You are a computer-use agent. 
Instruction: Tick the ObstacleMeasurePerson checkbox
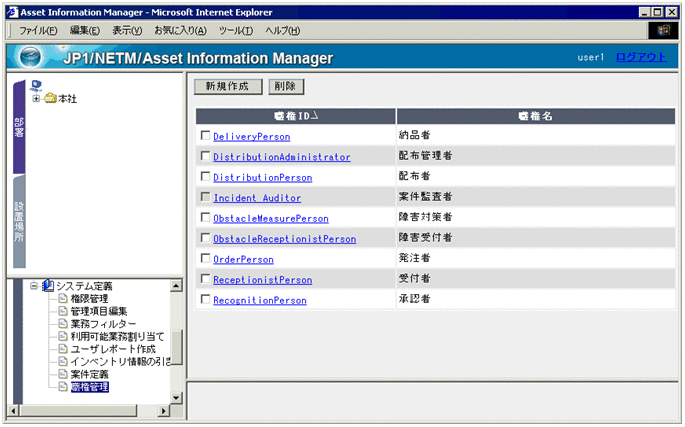(205, 217)
